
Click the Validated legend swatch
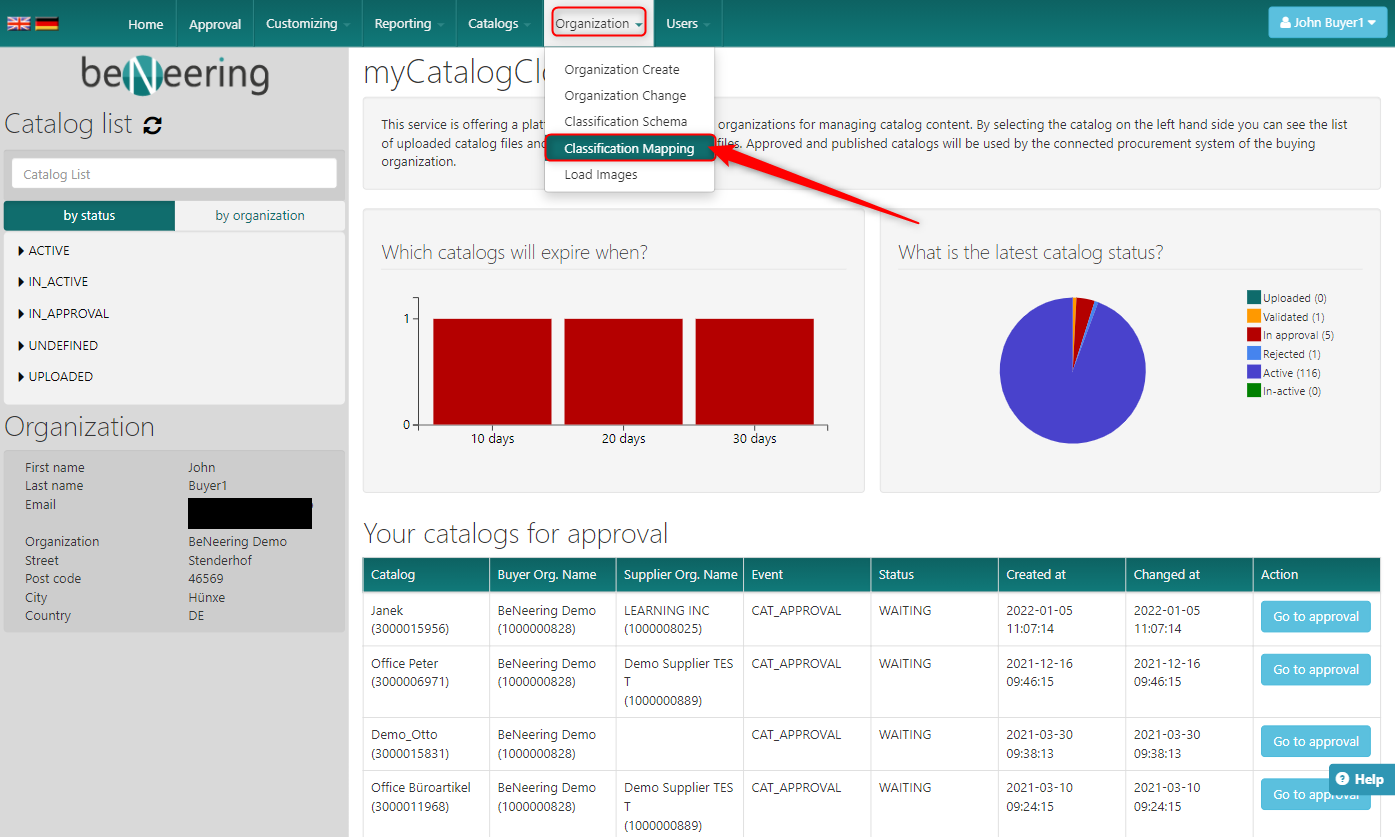1253,316
